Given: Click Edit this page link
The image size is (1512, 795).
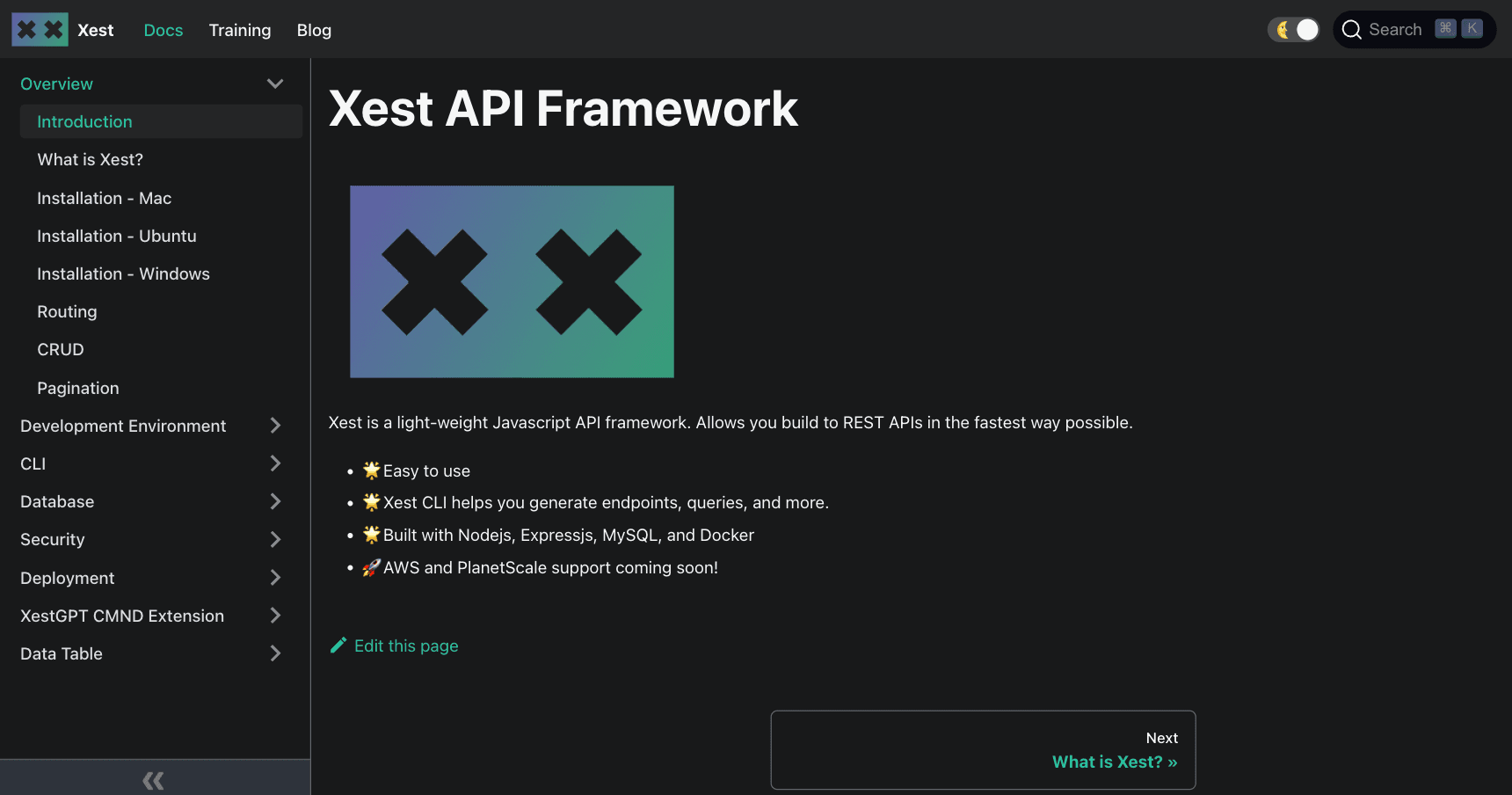Looking at the screenshot, I should click(x=406, y=645).
